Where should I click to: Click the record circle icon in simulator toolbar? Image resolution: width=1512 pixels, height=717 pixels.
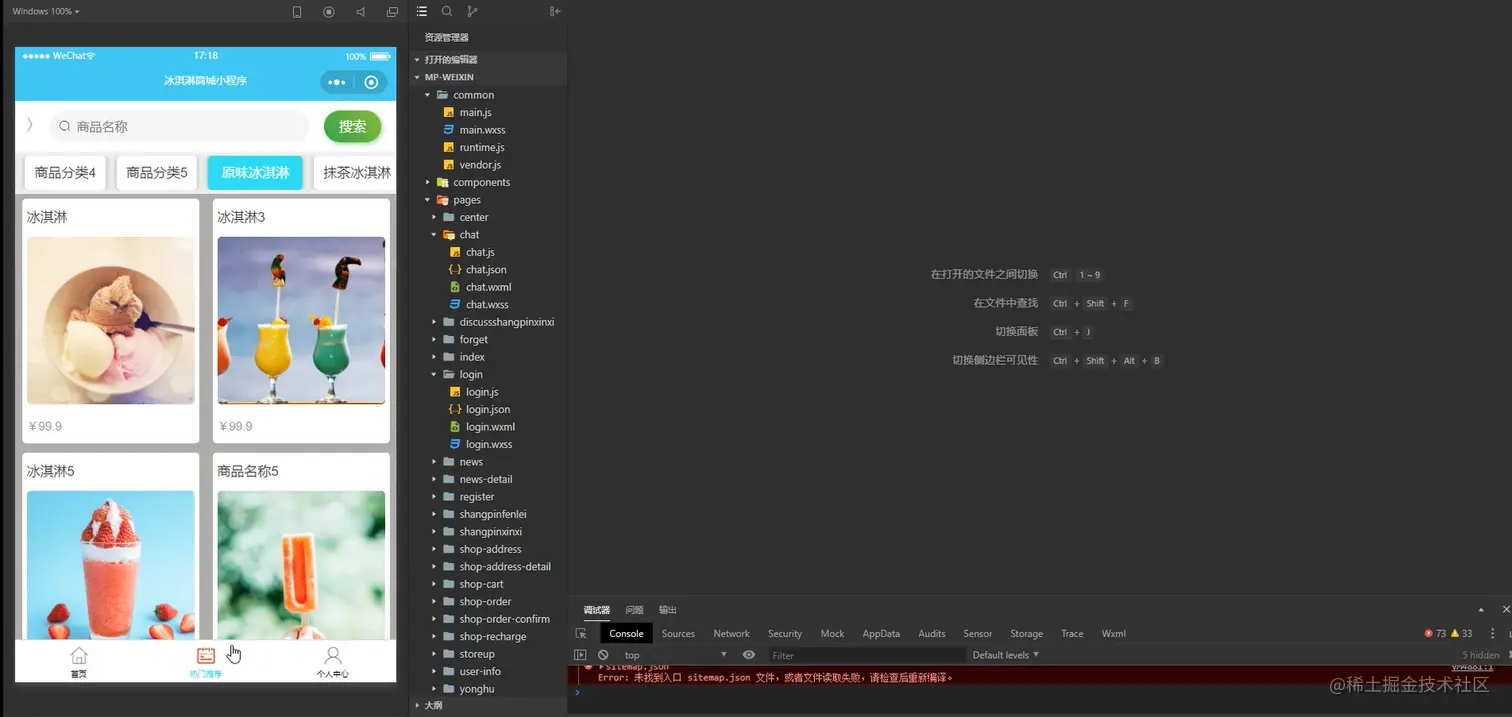(329, 12)
